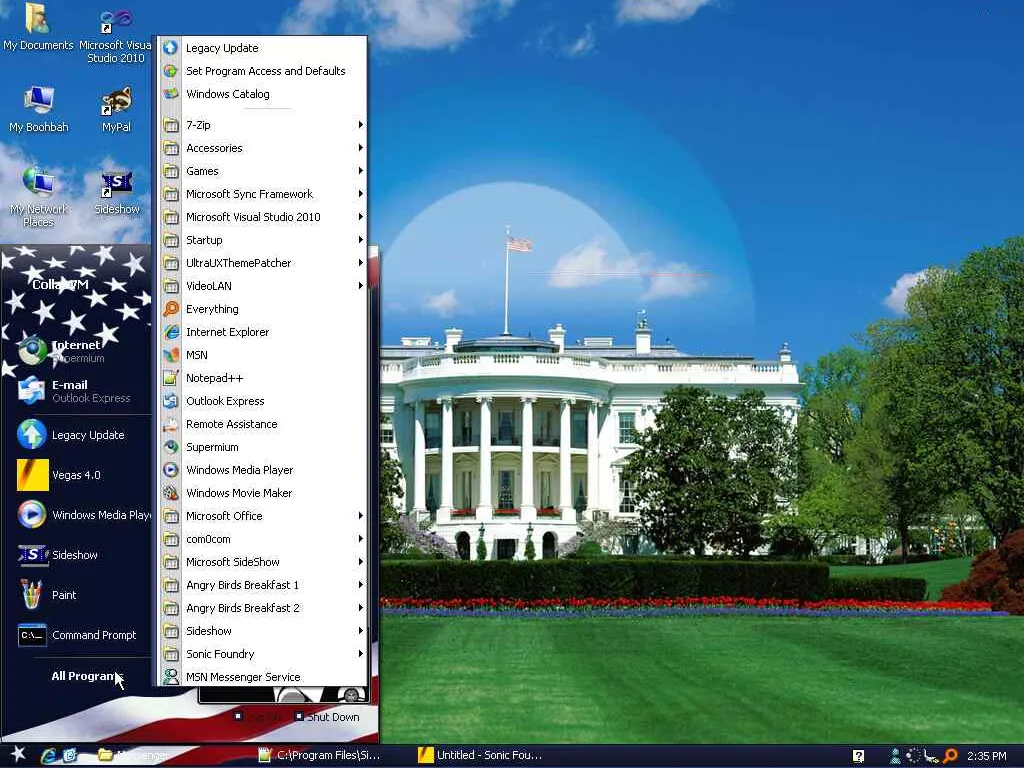Viewport: 1024px width, 768px height.
Task: Open MSN from programs list
Action: point(261,355)
